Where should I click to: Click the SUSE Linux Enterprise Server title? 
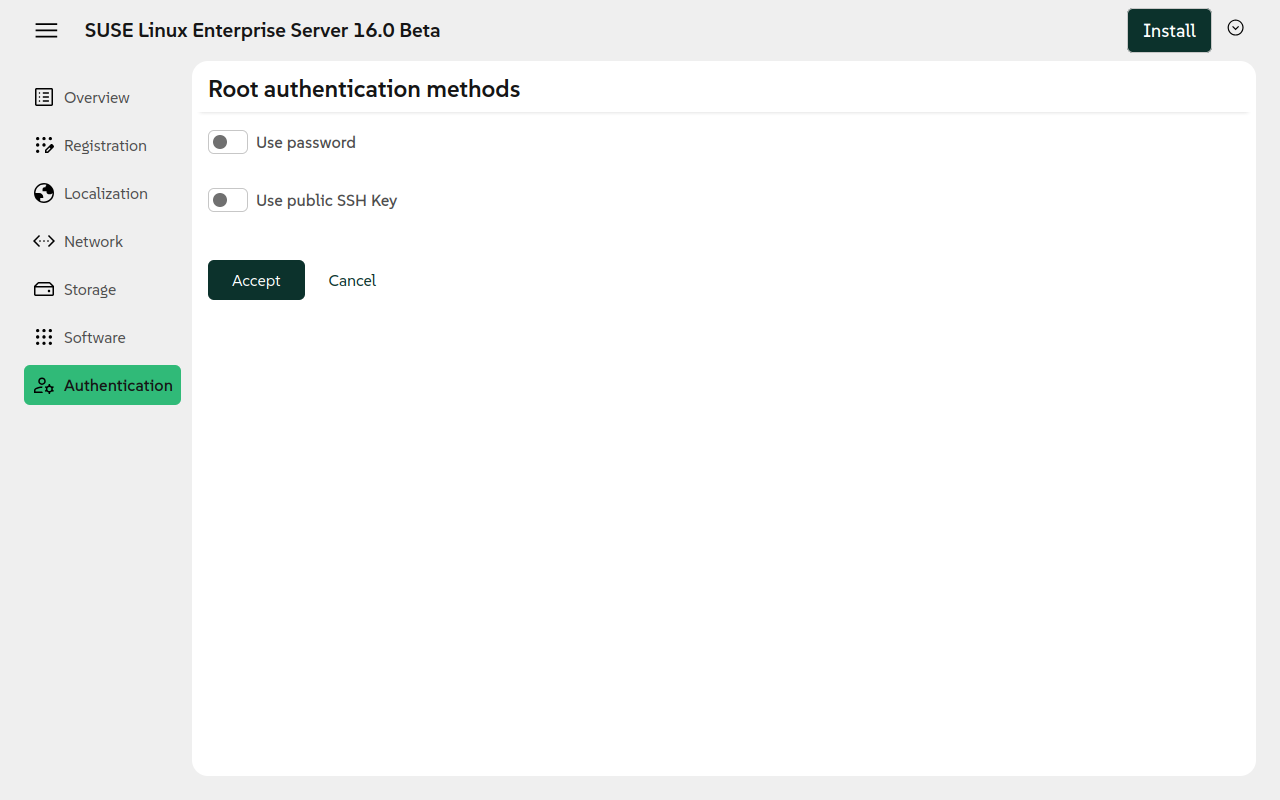tap(262, 30)
